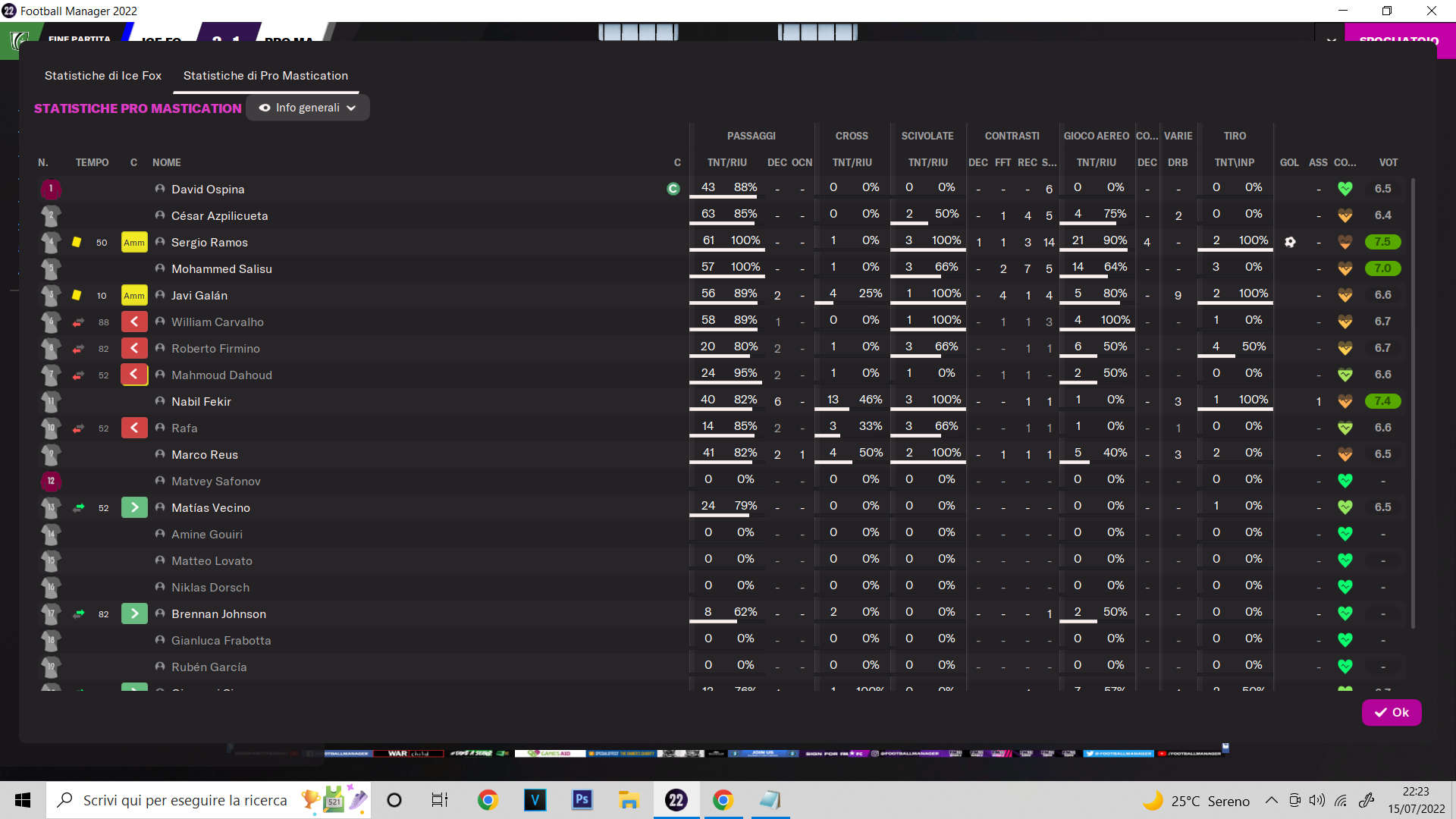Click the 7.0 rating badge for Mohammed Salisu
1456x819 pixels.
coord(1382,268)
